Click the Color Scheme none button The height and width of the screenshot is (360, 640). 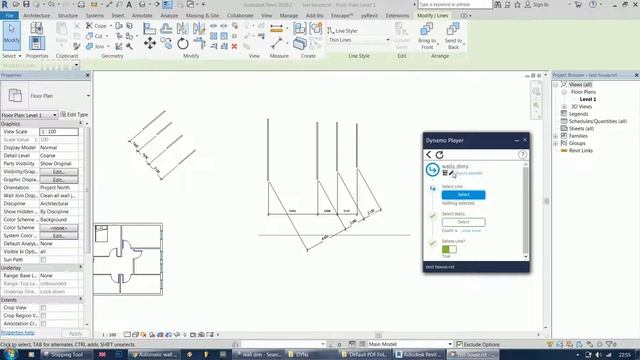point(59,228)
